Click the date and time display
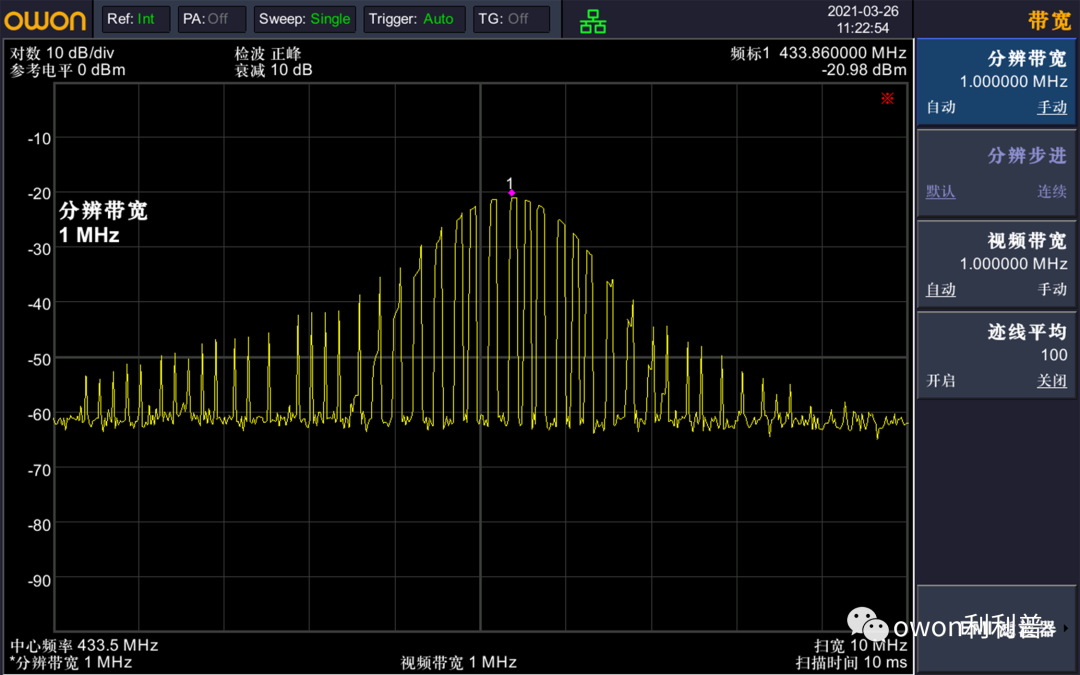 [862, 19]
